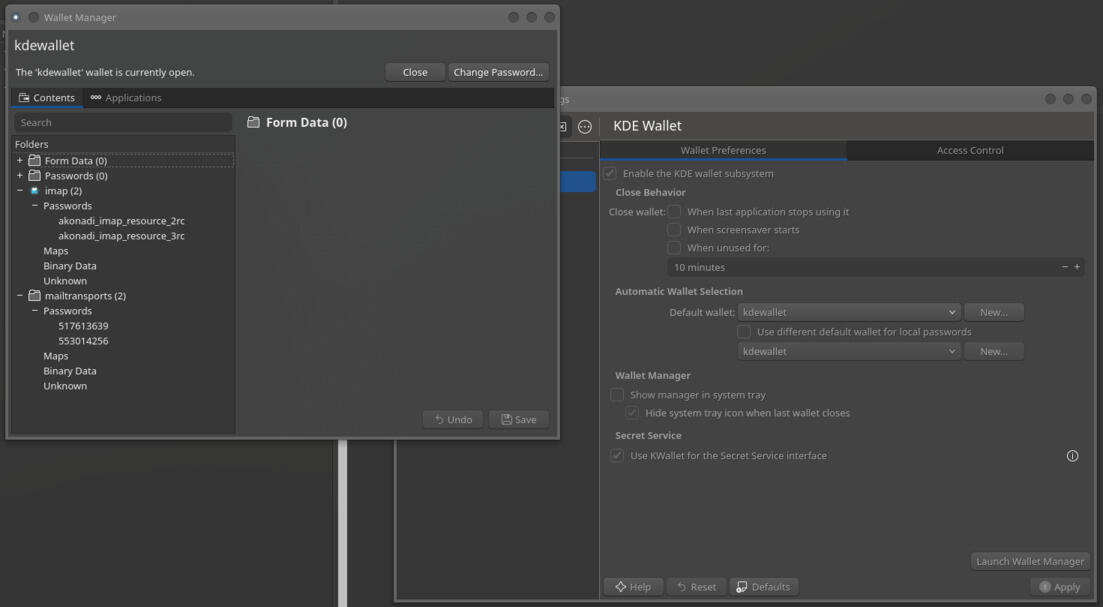Select the mailtransports (2) folder icon

[x=34, y=296]
